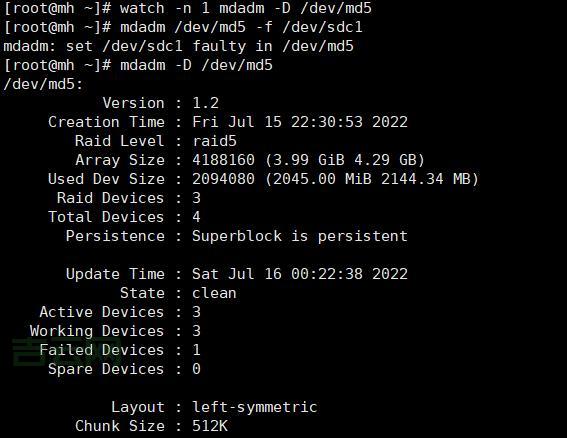
Task: Click the Working Devices label
Action: (x=97, y=331)
